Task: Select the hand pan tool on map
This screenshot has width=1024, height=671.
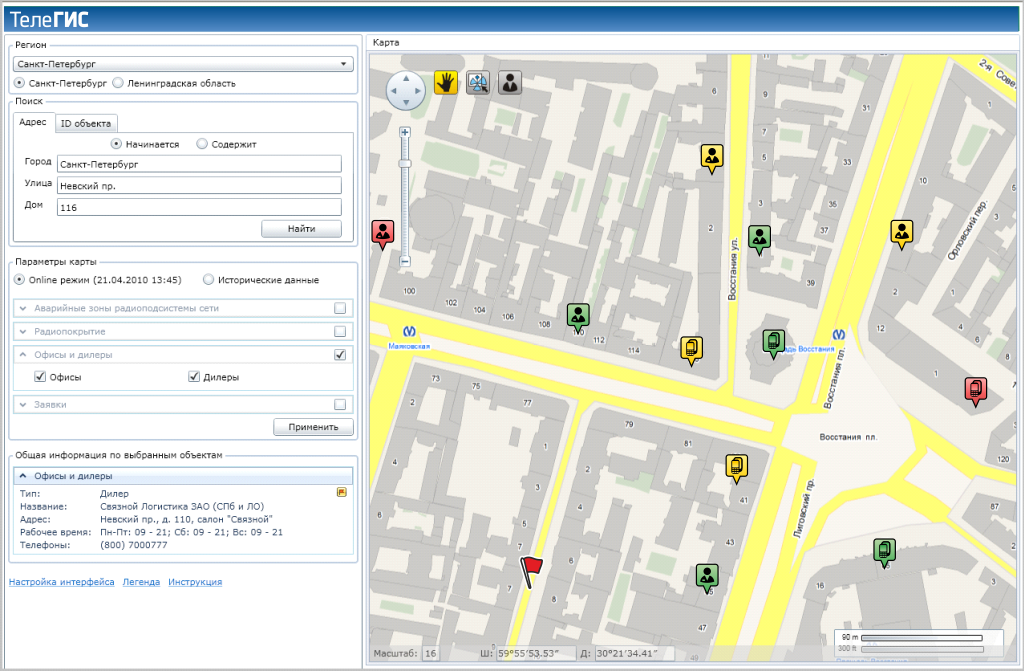Action: (x=446, y=84)
